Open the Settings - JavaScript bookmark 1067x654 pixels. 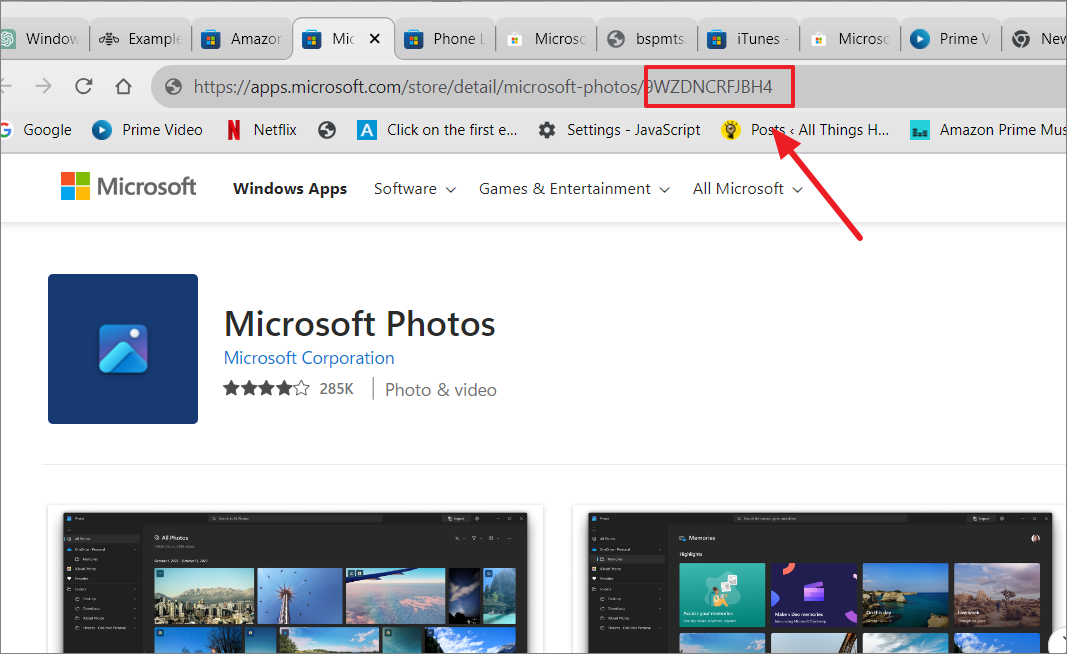click(619, 129)
